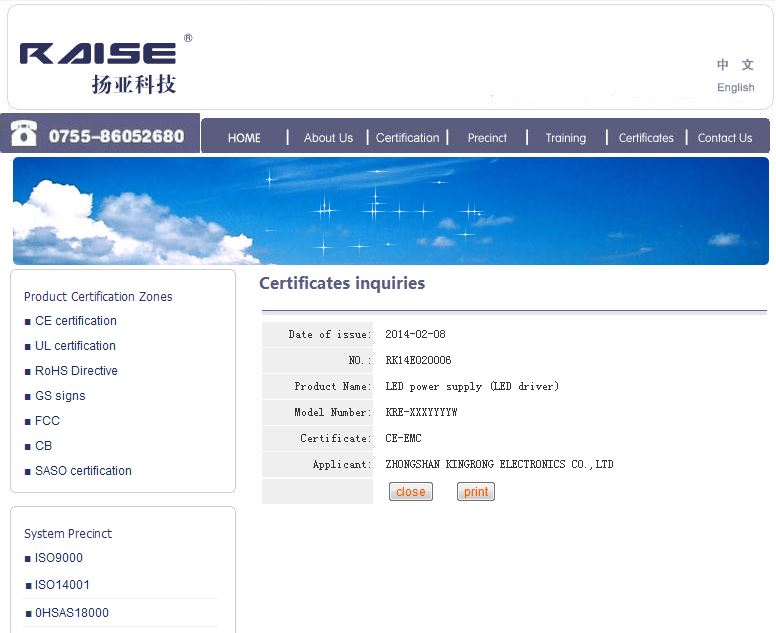Image resolution: width=776 pixels, height=633 pixels.
Task: Switch the site language to 中文
Action: 735,64
